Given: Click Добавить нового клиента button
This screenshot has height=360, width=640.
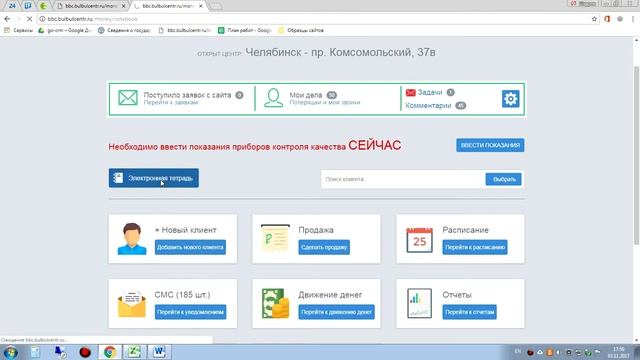Looking at the screenshot, I should [190, 247].
